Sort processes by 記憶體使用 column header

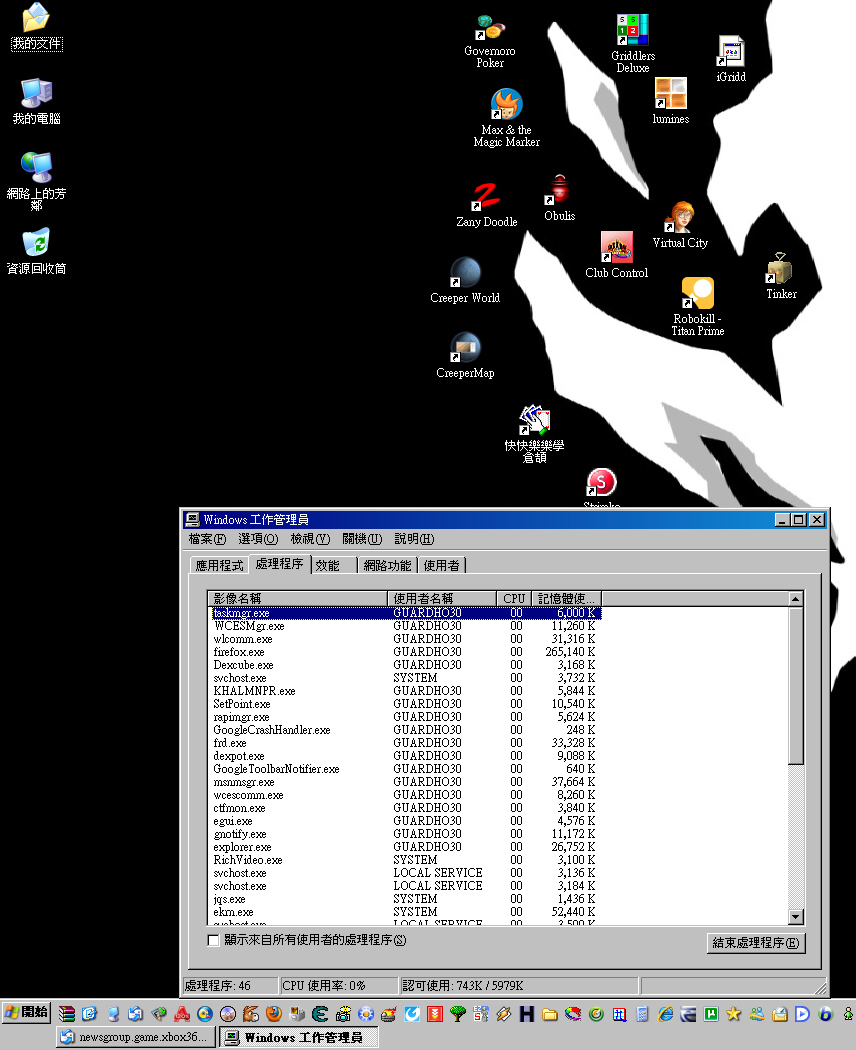coord(566,598)
